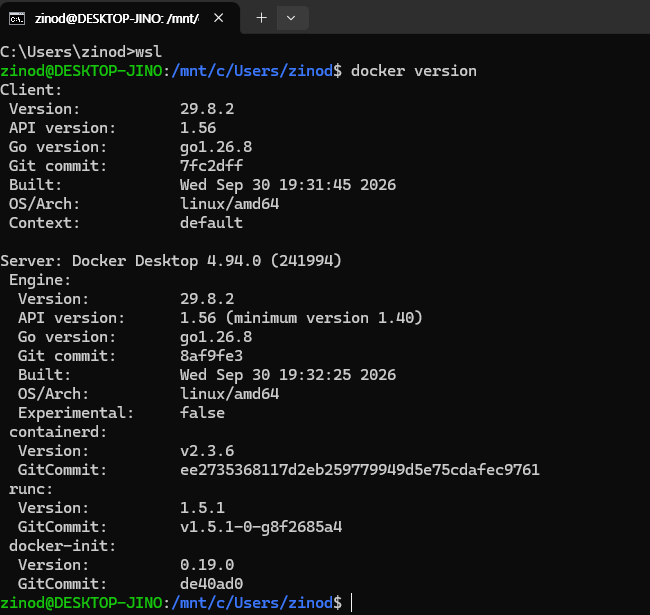
Task: Click Client Version value 29.8.2
Action: pyautogui.click(x=207, y=109)
